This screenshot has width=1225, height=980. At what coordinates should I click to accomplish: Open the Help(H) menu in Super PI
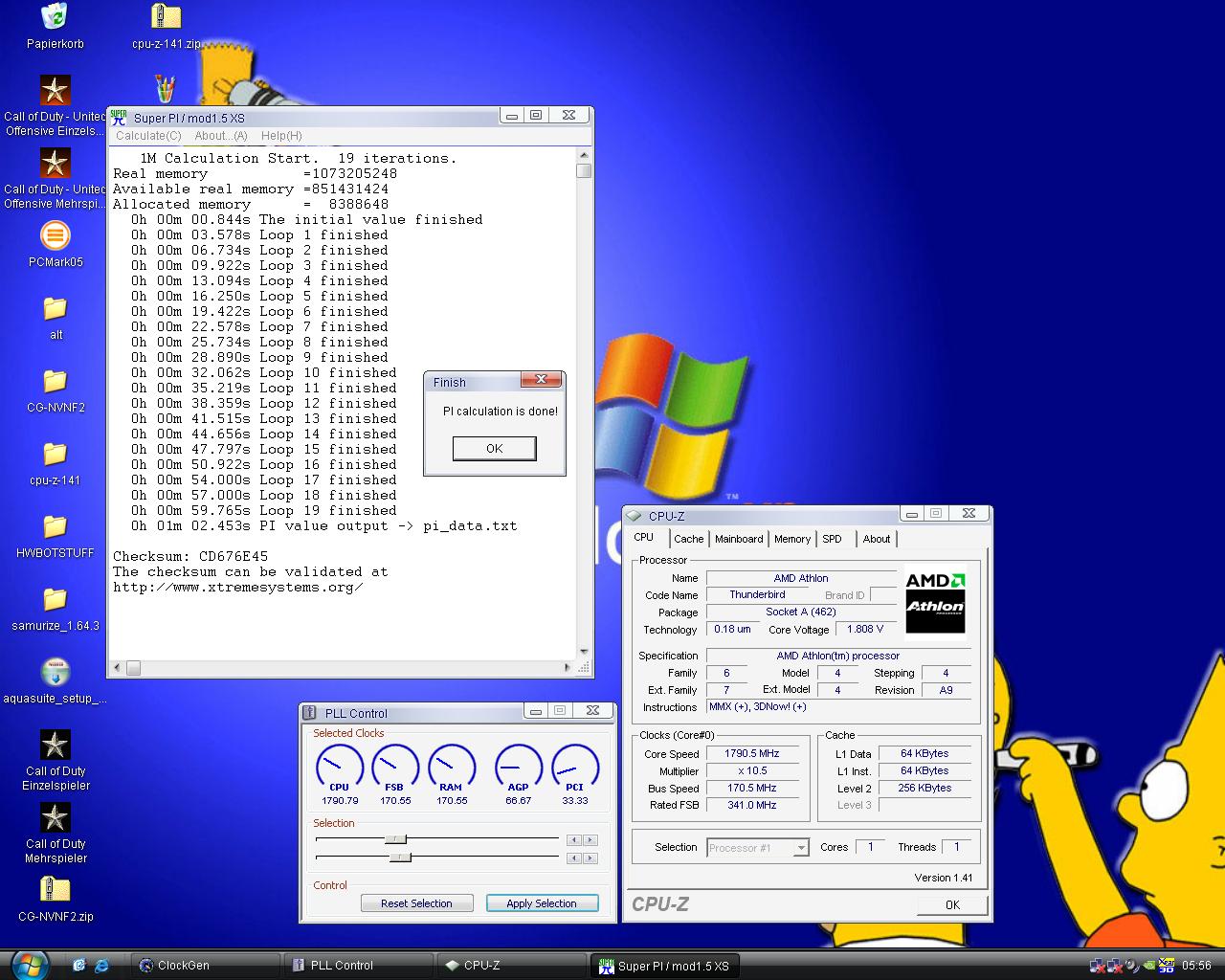click(x=281, y=136)
